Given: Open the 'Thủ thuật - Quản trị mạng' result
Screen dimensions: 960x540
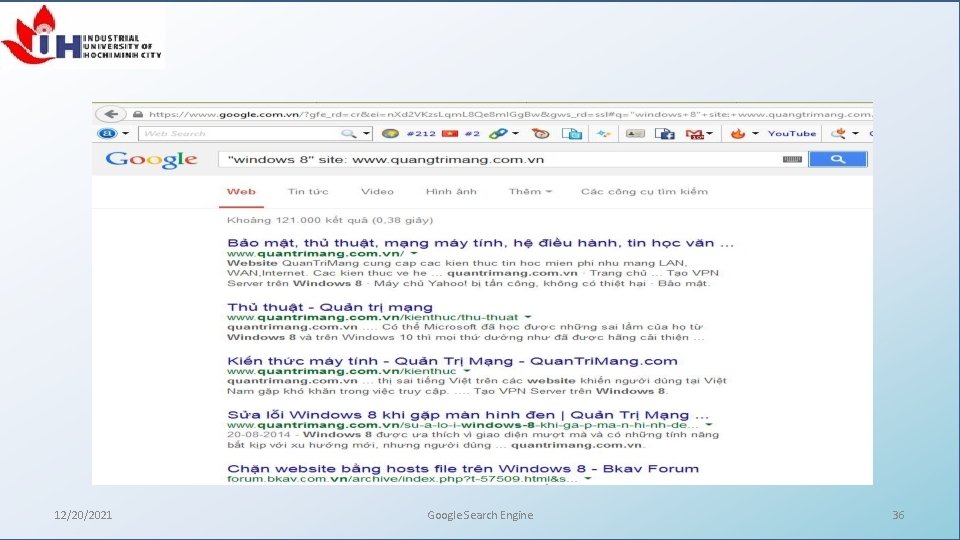Looking at the screenshot, I should tap(329, 307).
